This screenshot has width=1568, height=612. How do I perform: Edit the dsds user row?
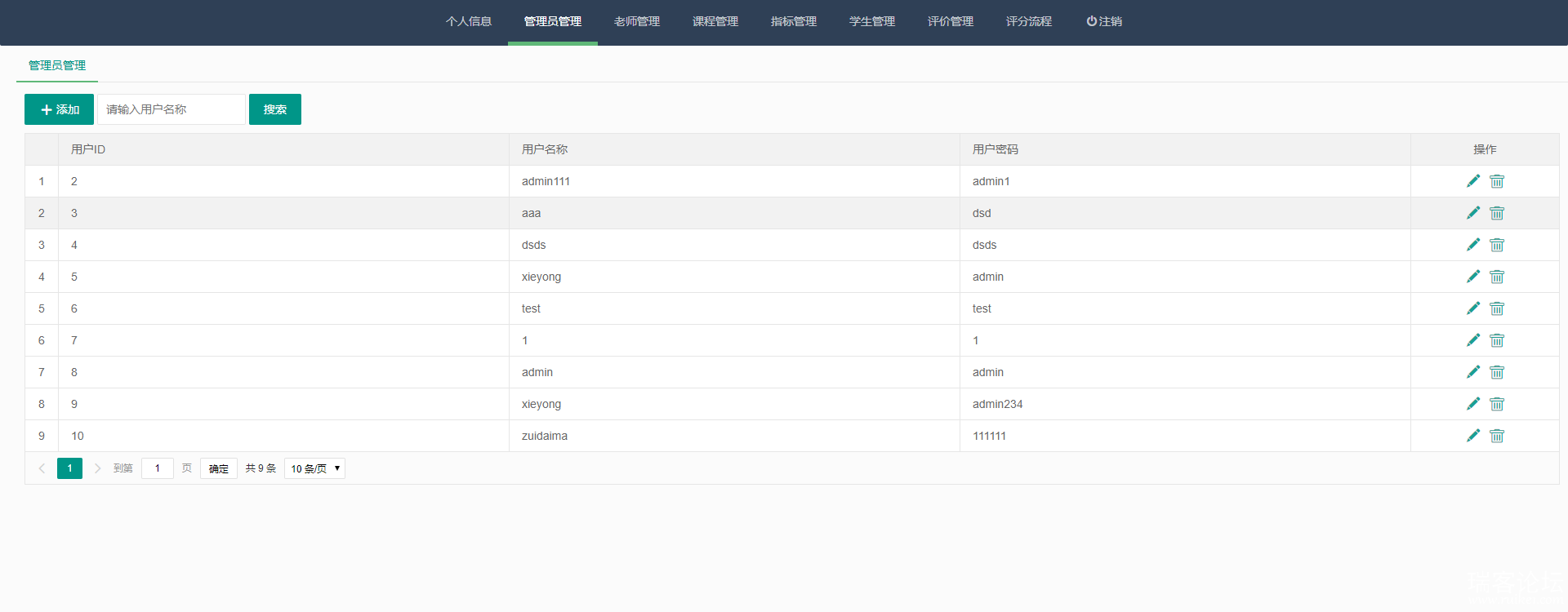(x=1473, y=245)
